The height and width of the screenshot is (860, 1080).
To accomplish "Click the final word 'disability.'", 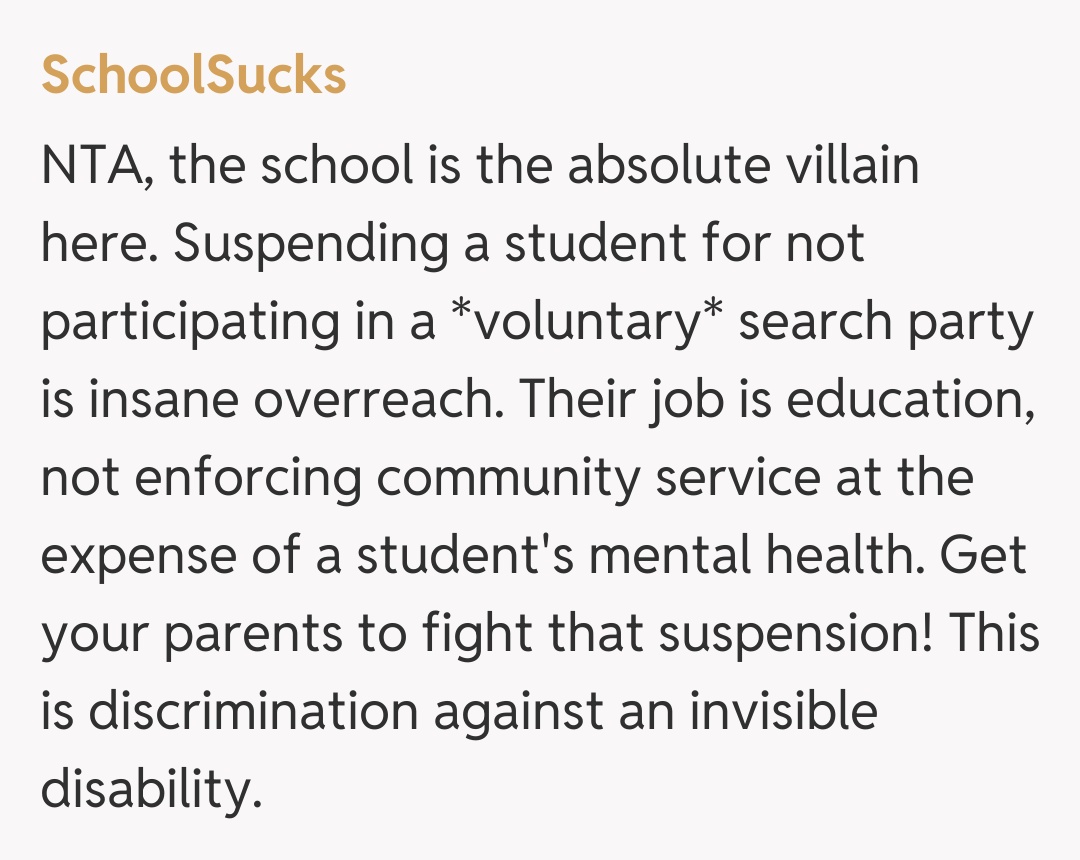I will tap(150, 790).
